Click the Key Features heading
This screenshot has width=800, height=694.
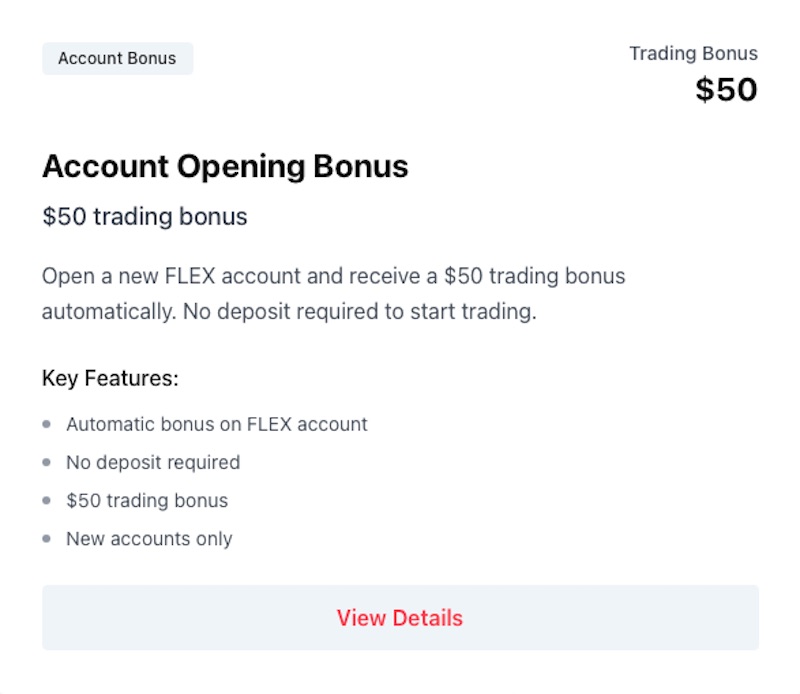(110, 378)
